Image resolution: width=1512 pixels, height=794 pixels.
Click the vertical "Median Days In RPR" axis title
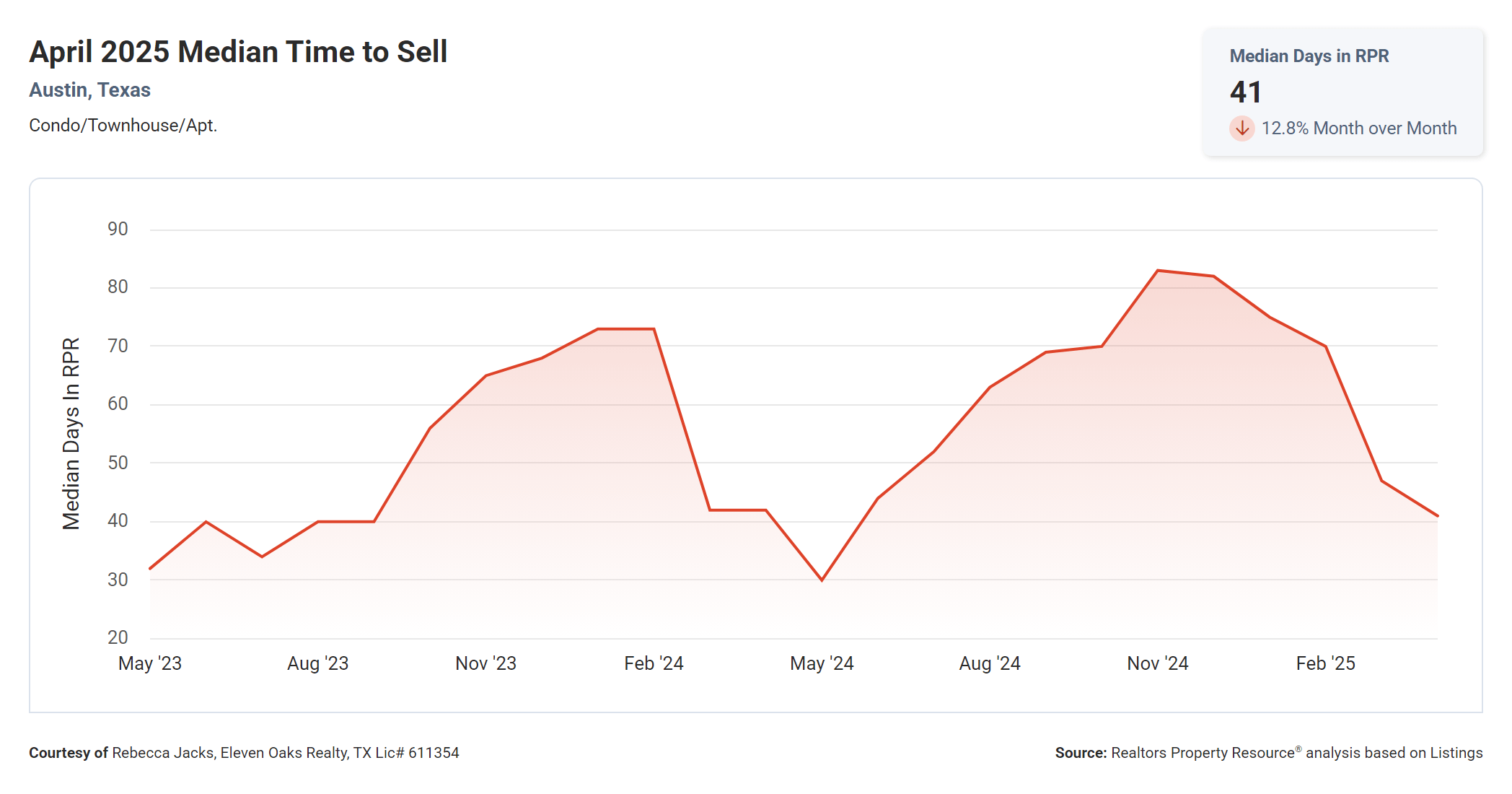coord(71,433)
